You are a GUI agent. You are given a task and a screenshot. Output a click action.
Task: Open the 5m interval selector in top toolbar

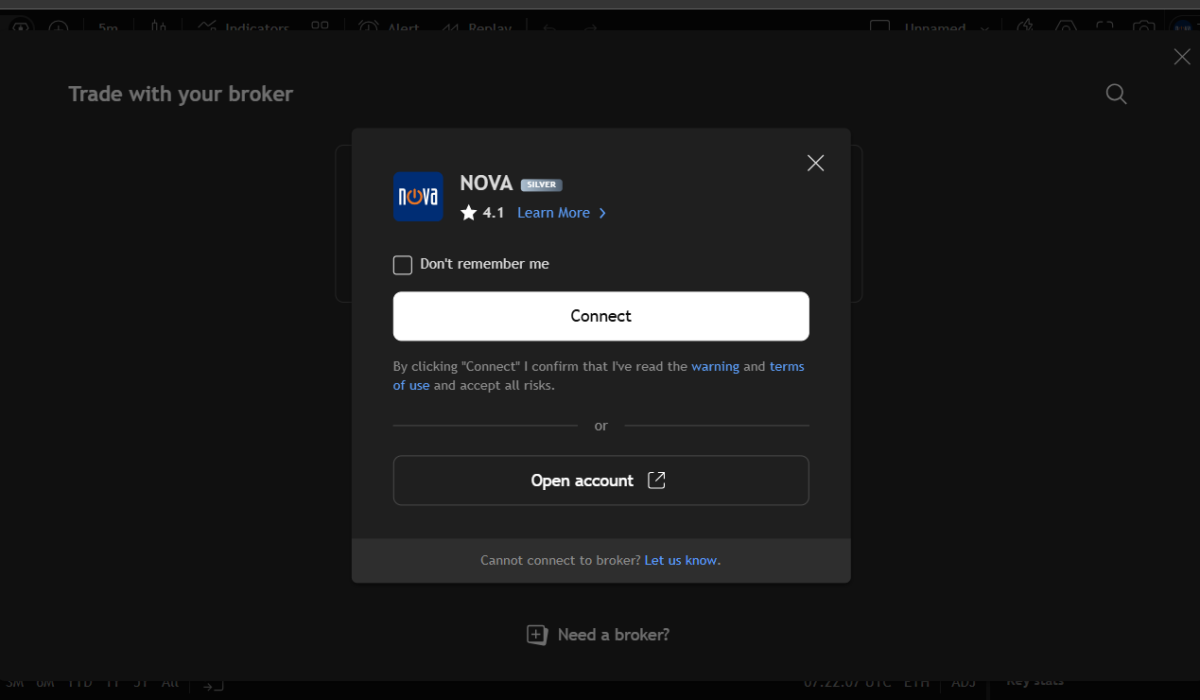(x=108, y=28)
